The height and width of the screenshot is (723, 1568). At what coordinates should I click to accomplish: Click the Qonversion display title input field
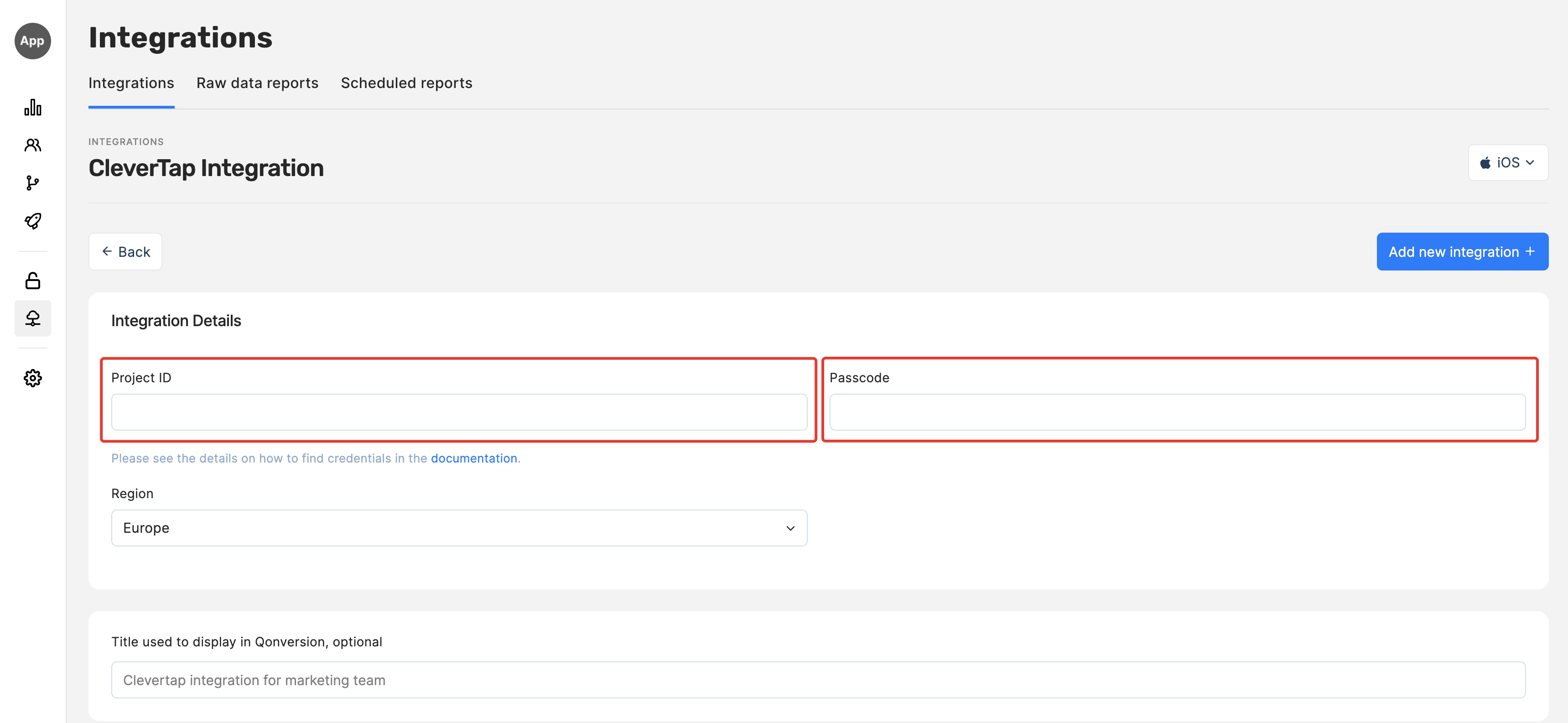pyautogui.click(x=817, y=680)
